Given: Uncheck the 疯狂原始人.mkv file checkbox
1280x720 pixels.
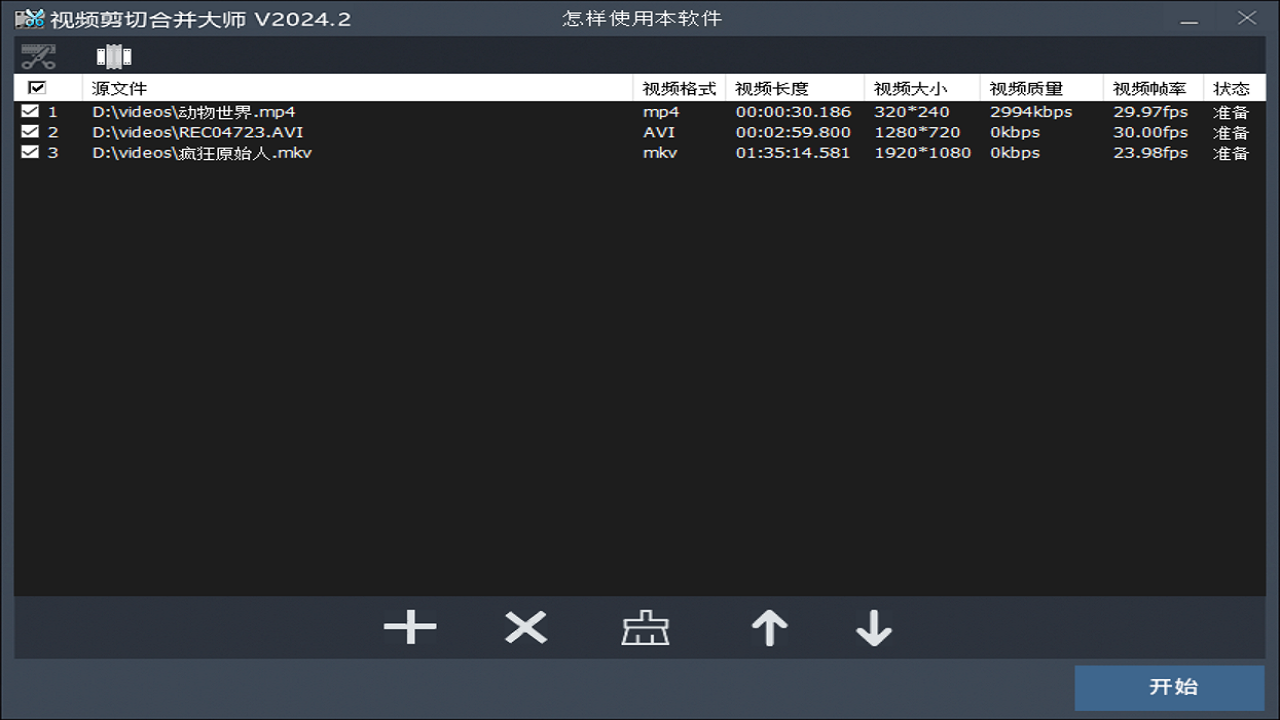Looking at the screenshot, I should point(30,152).
